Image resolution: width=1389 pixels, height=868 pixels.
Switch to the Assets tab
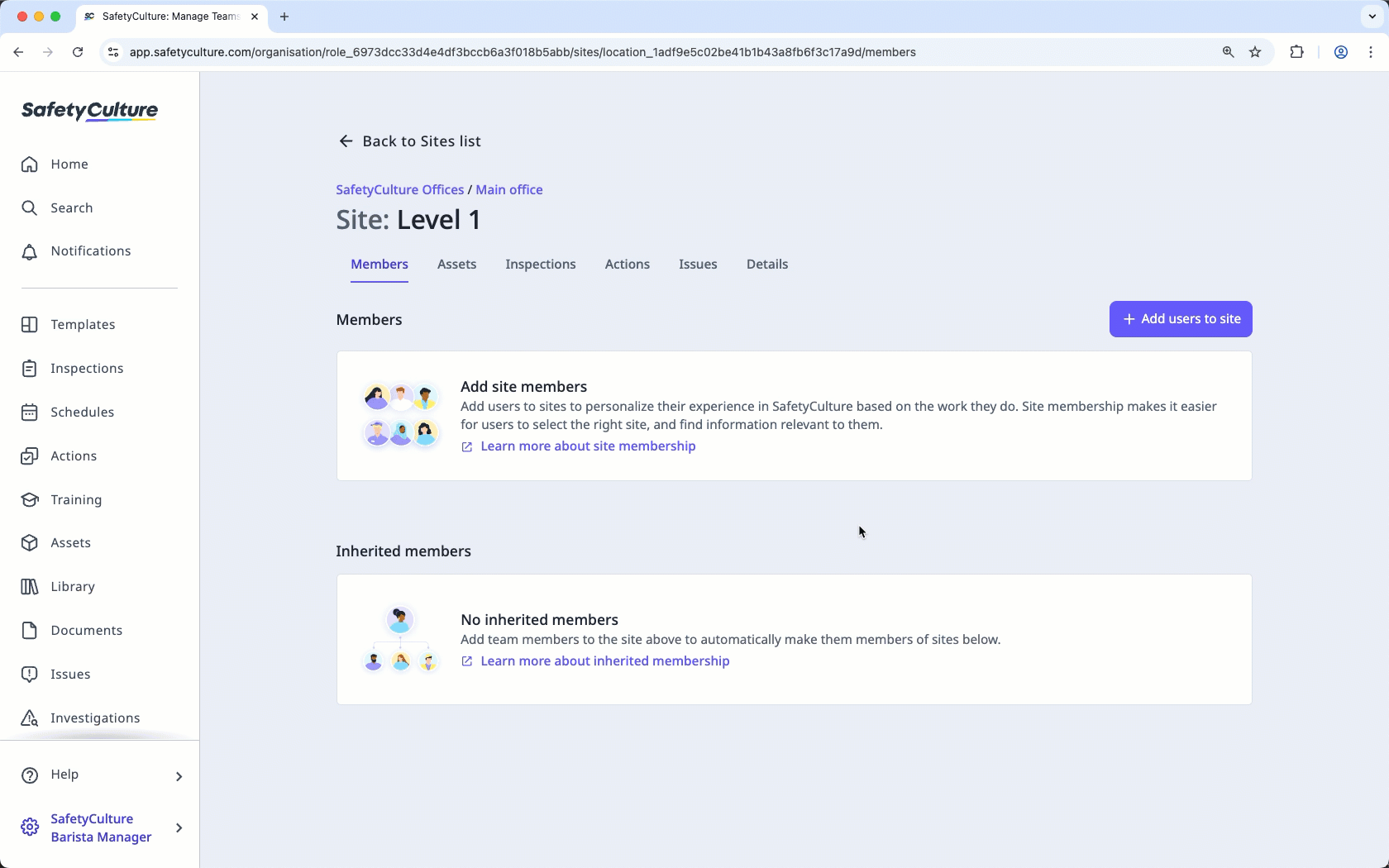[x=456, y=265]
